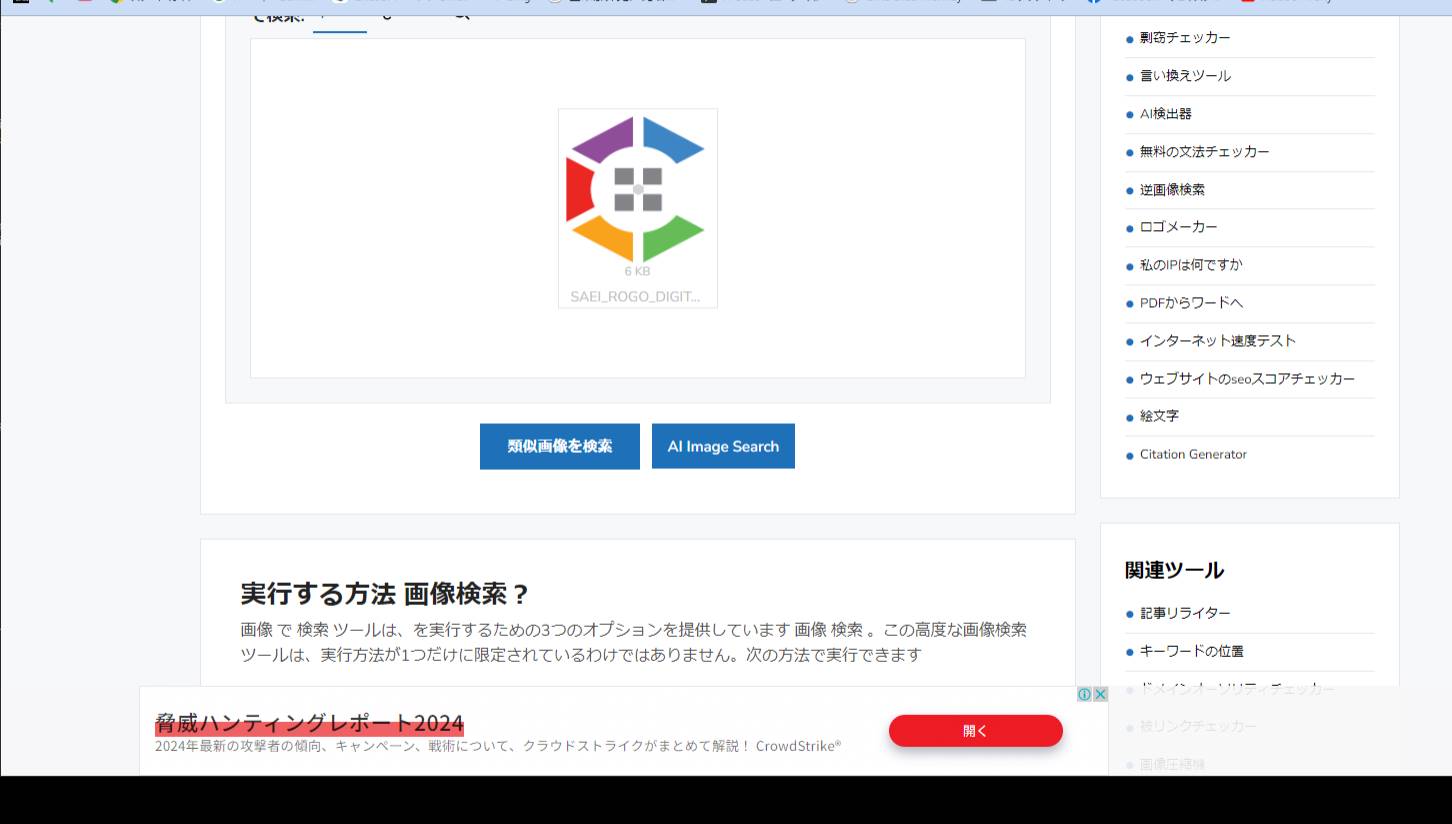Go to the AI検出器 tool

(x=1166, y=114)
